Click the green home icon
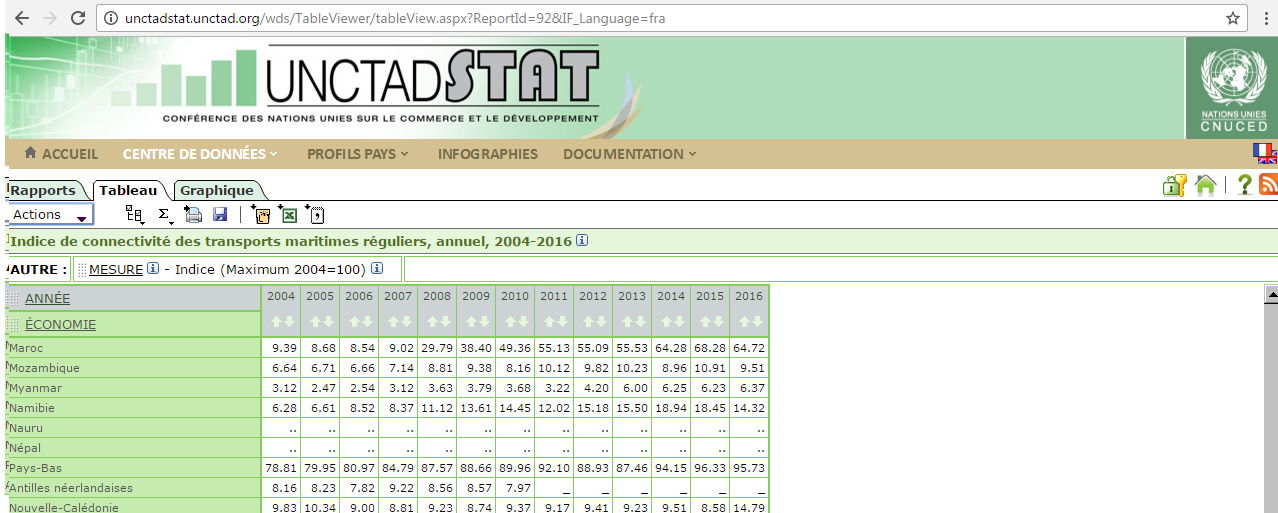The width and height of the screenshot is (1278, 513). (x=1205, y=185)
